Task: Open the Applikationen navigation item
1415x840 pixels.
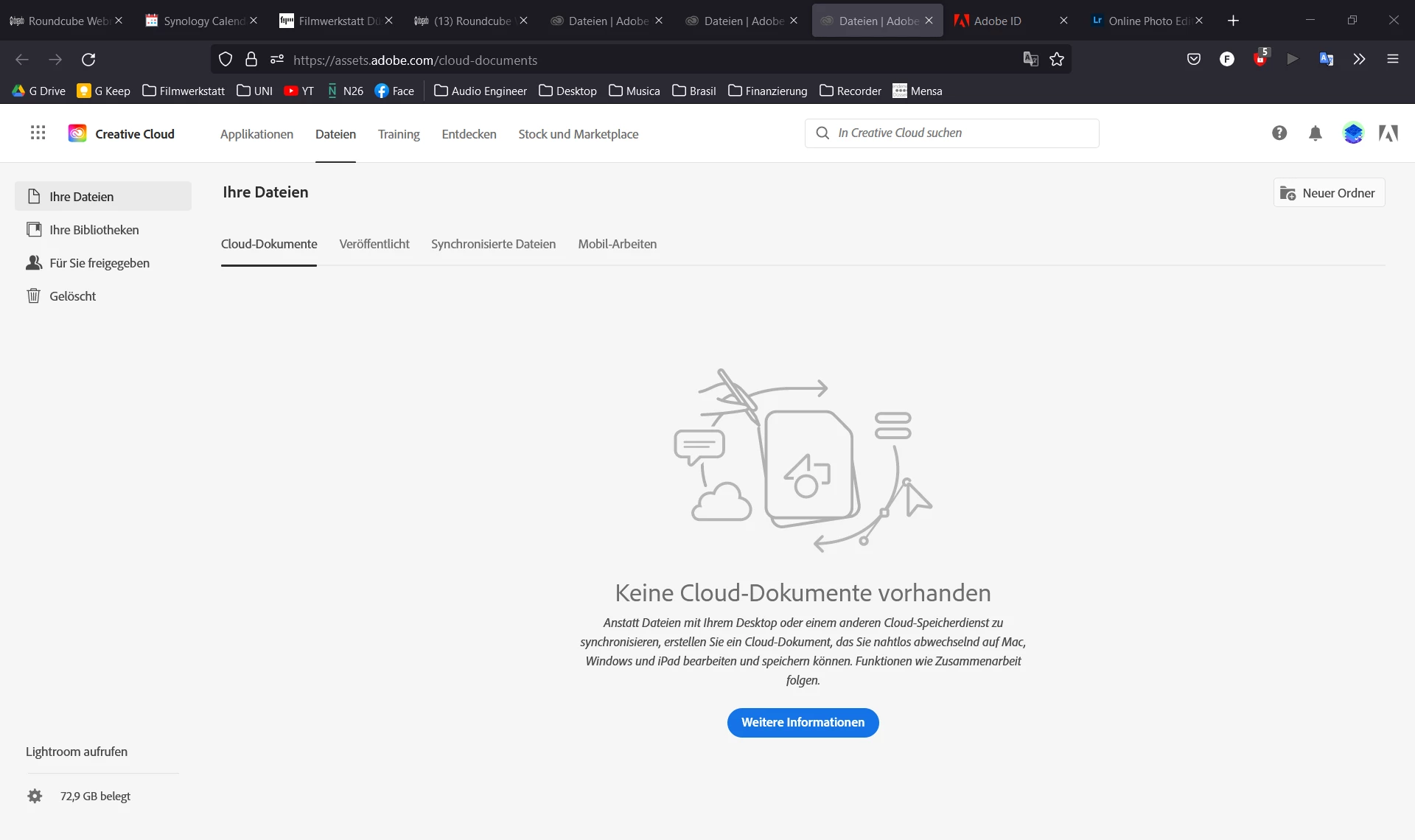Action: (x=256, y=134)
